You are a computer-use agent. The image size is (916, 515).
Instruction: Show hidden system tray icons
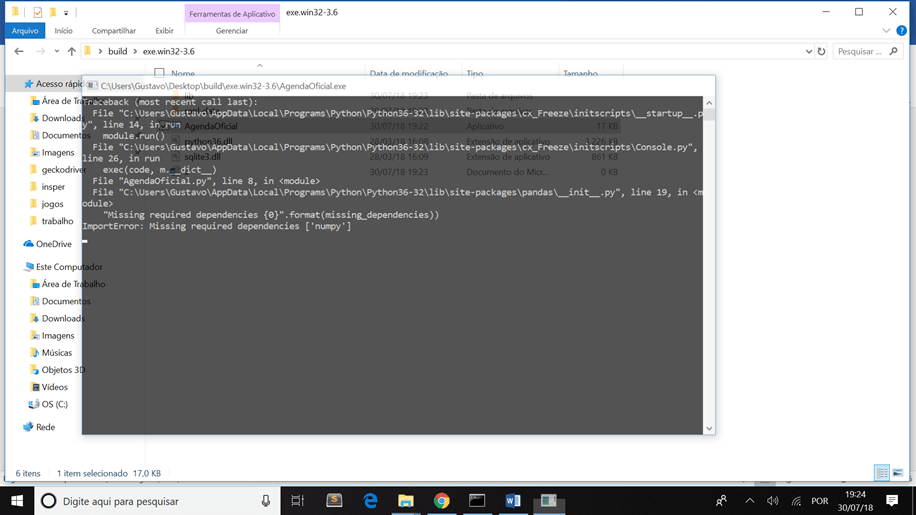coord(750,501)
